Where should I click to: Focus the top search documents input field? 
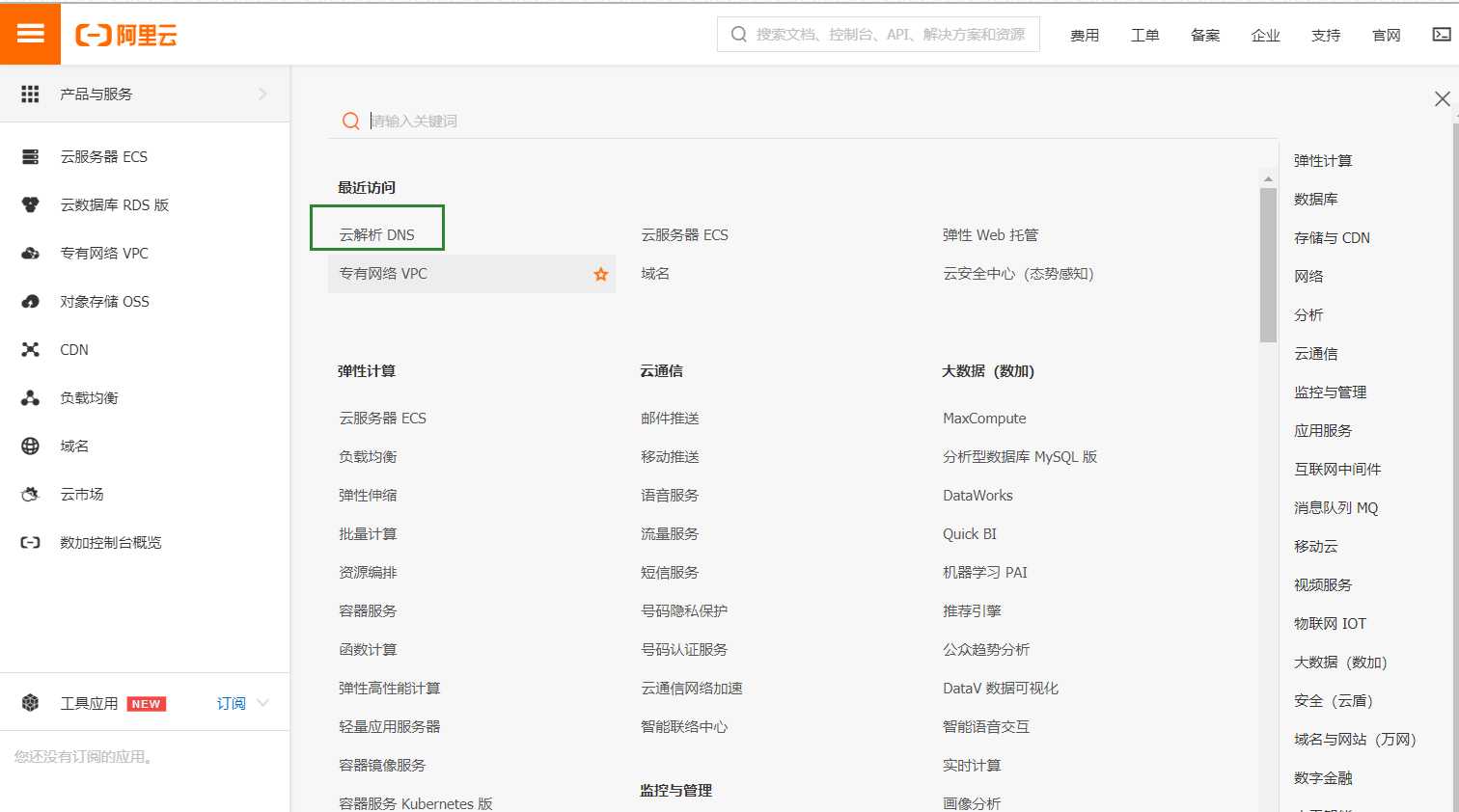tap(878, 34)
